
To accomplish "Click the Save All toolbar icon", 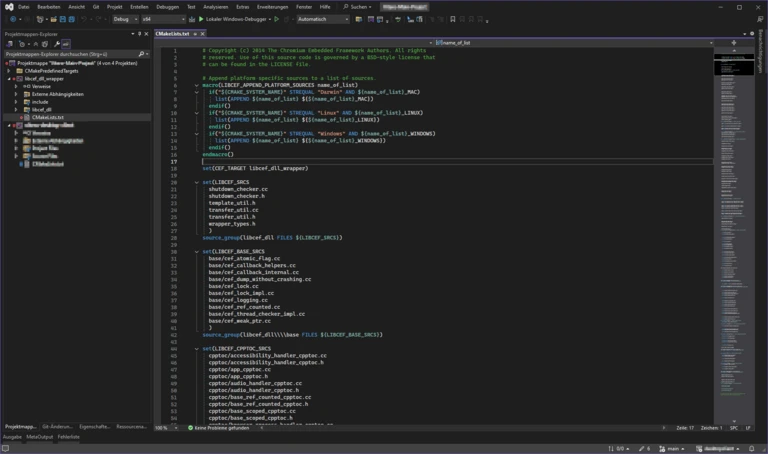I will click(x=72, y=19).
